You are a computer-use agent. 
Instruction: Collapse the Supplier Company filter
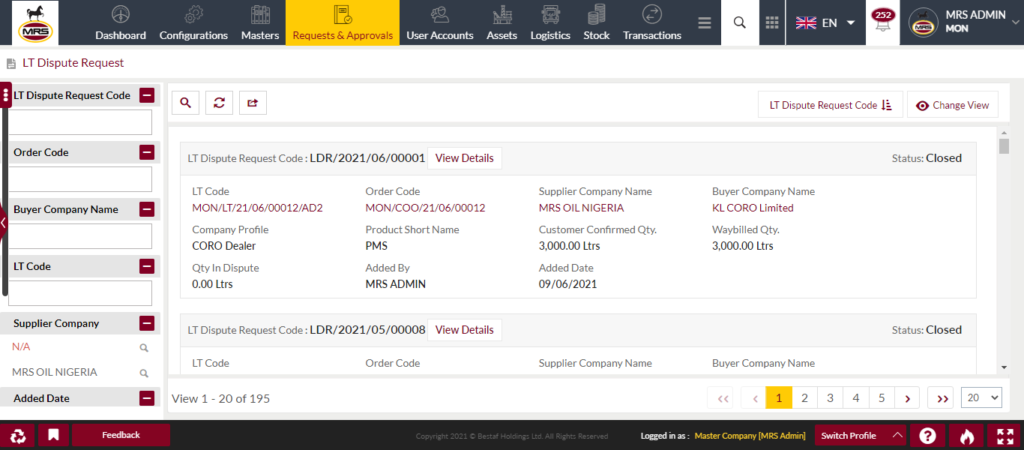click(147, 323)
